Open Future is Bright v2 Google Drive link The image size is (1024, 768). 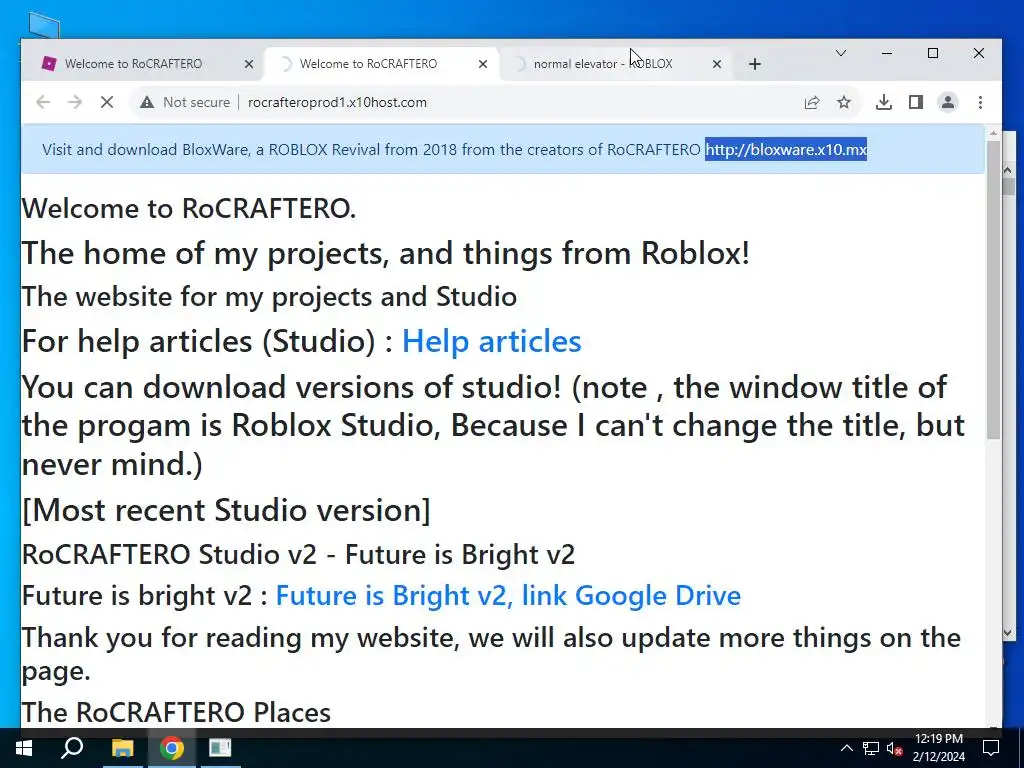[x=508, y=595]
